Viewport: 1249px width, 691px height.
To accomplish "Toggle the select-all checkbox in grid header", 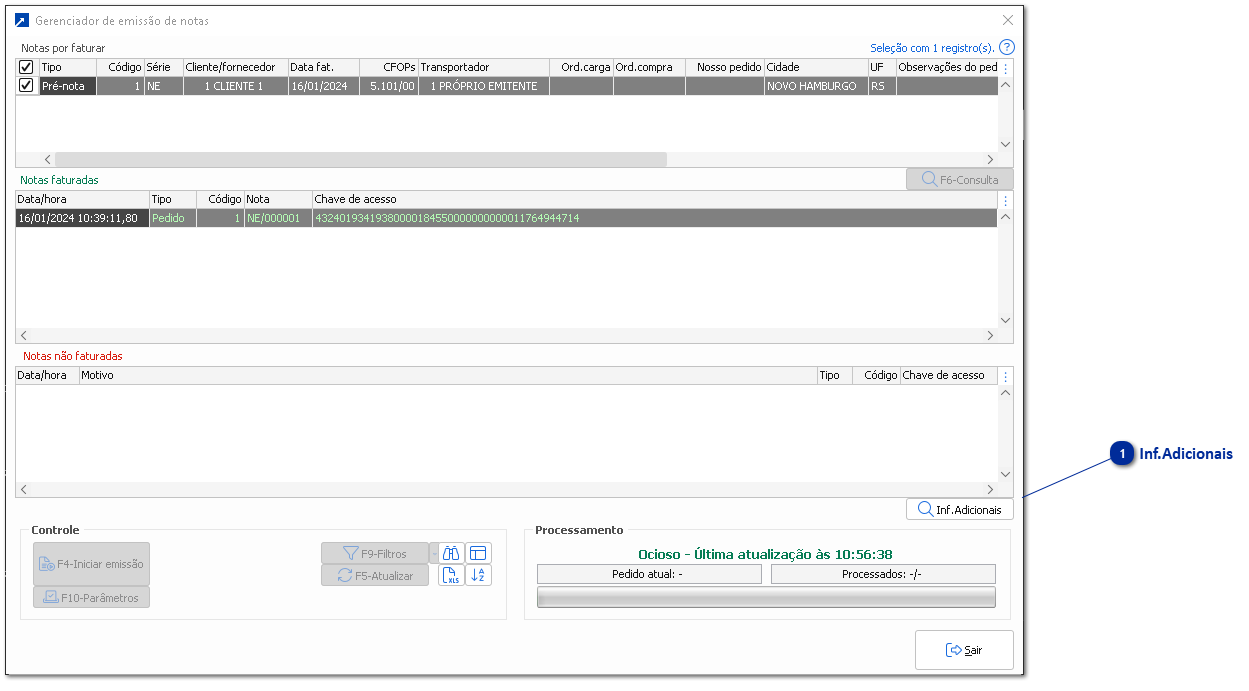I will coord(27,67).
